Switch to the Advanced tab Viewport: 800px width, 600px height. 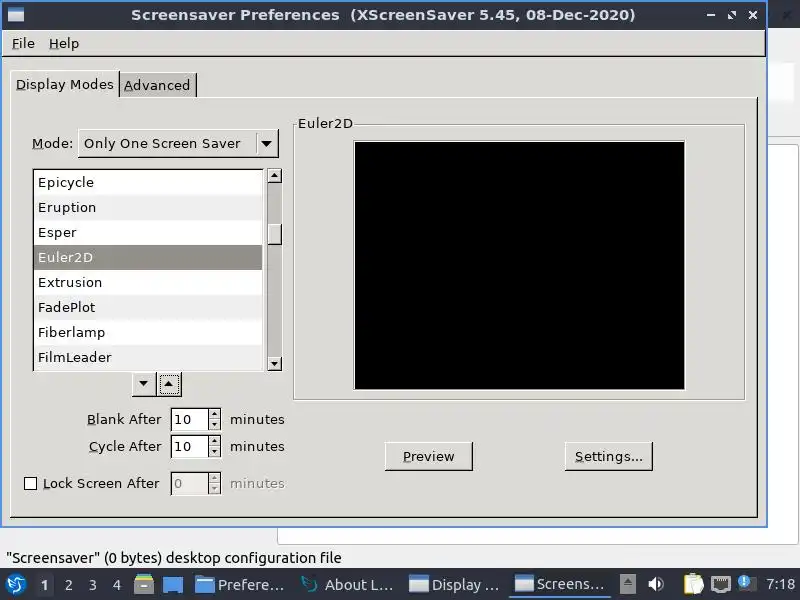(157, 85)
